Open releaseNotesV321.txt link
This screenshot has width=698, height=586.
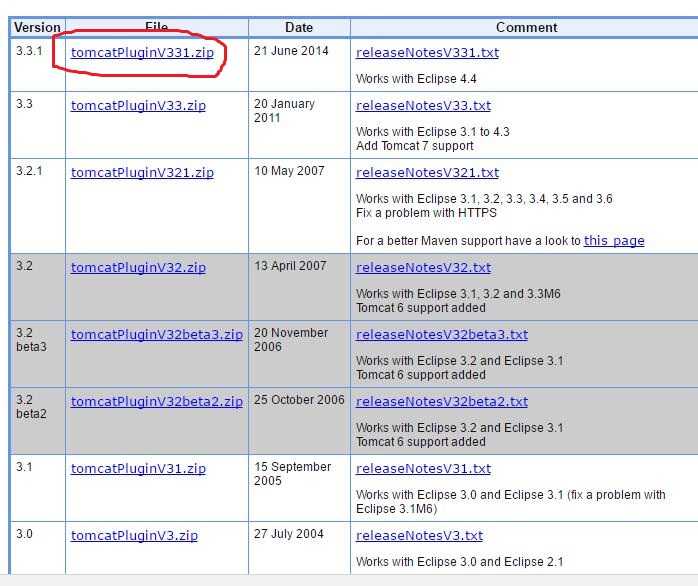point(427,172)
